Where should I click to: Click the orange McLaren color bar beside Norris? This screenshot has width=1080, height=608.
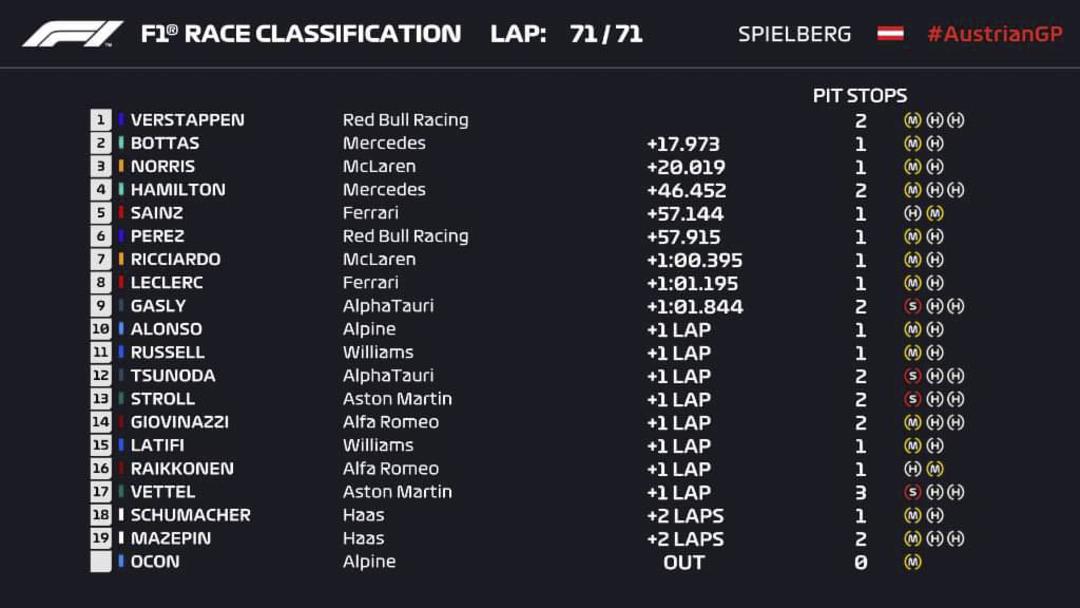click(121, 166)
